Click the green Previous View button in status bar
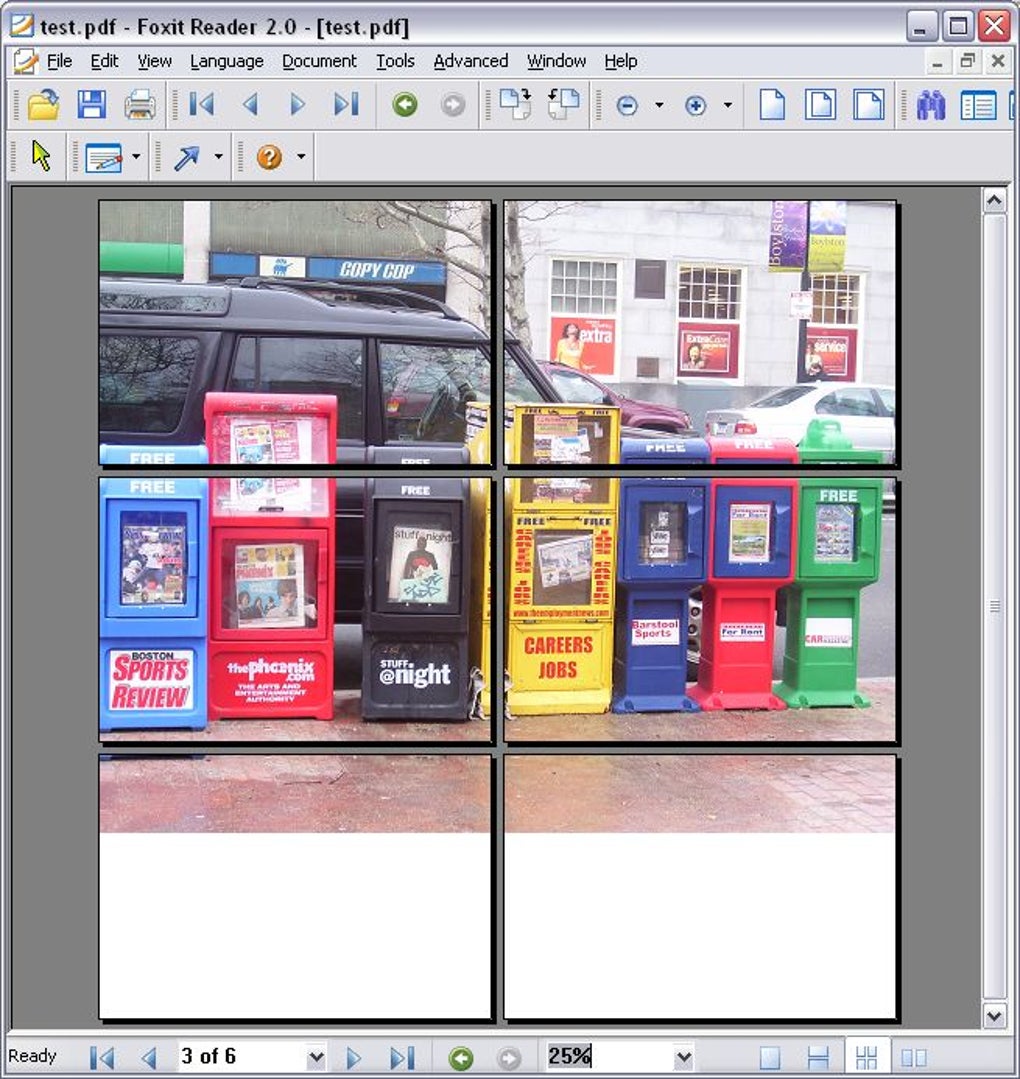 461,1057
